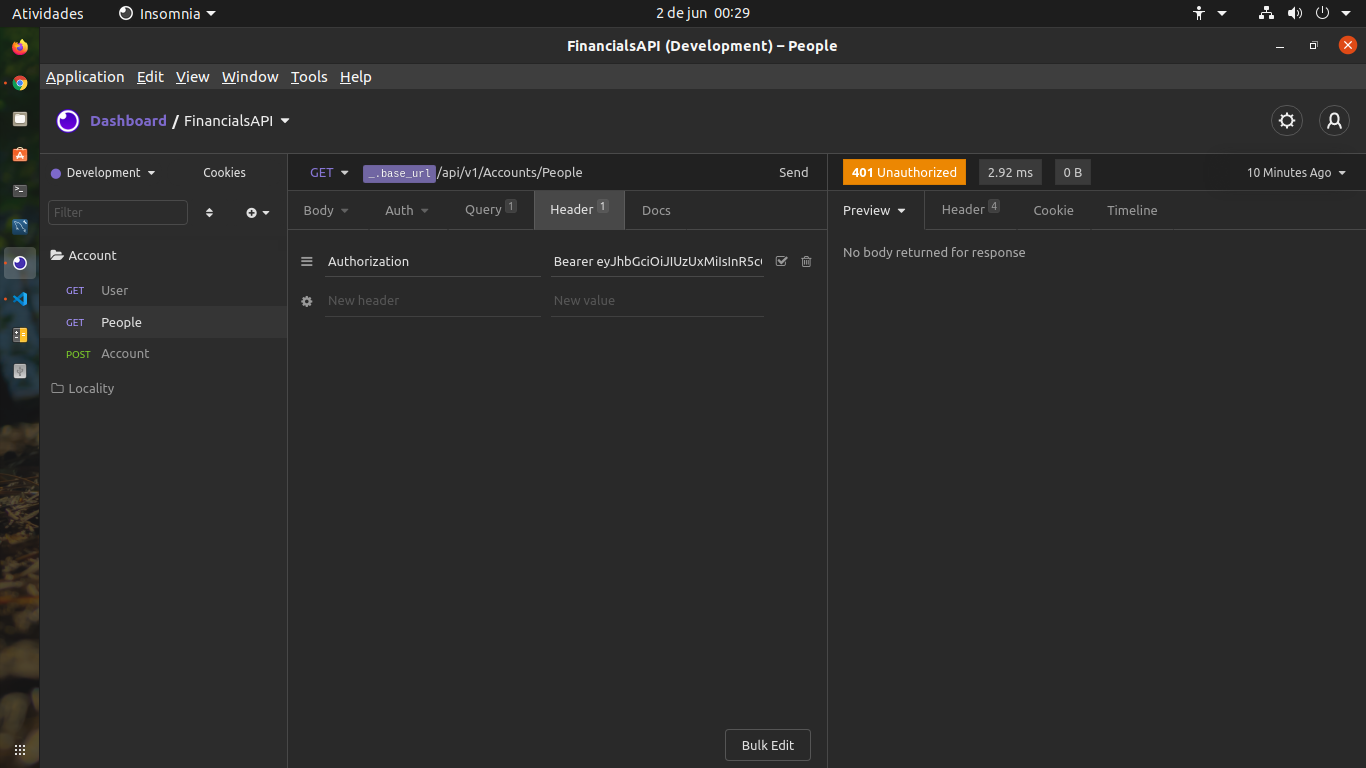Open the settings gear icon
Screen dimensions: 1366x768
tap(1287, 121)
